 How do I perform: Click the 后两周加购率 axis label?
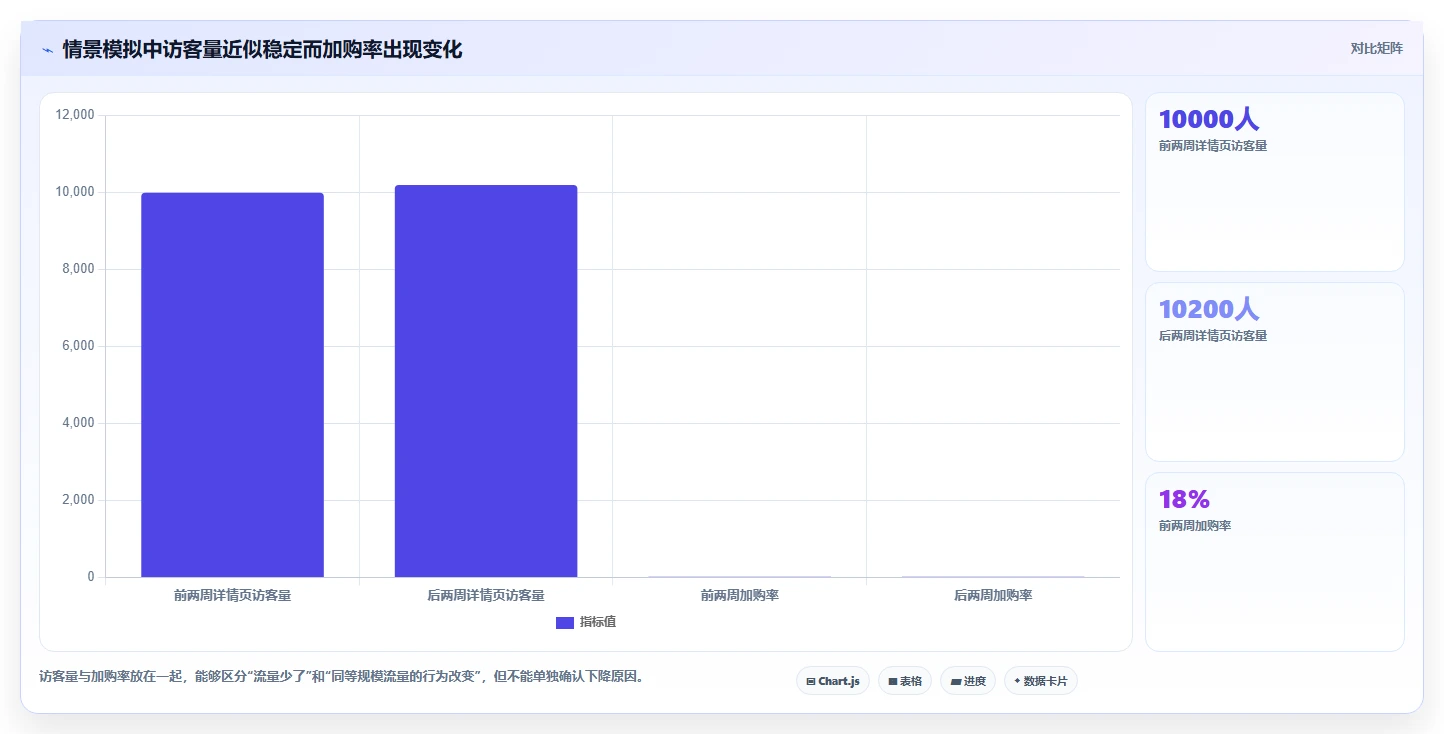click(993, 596)
